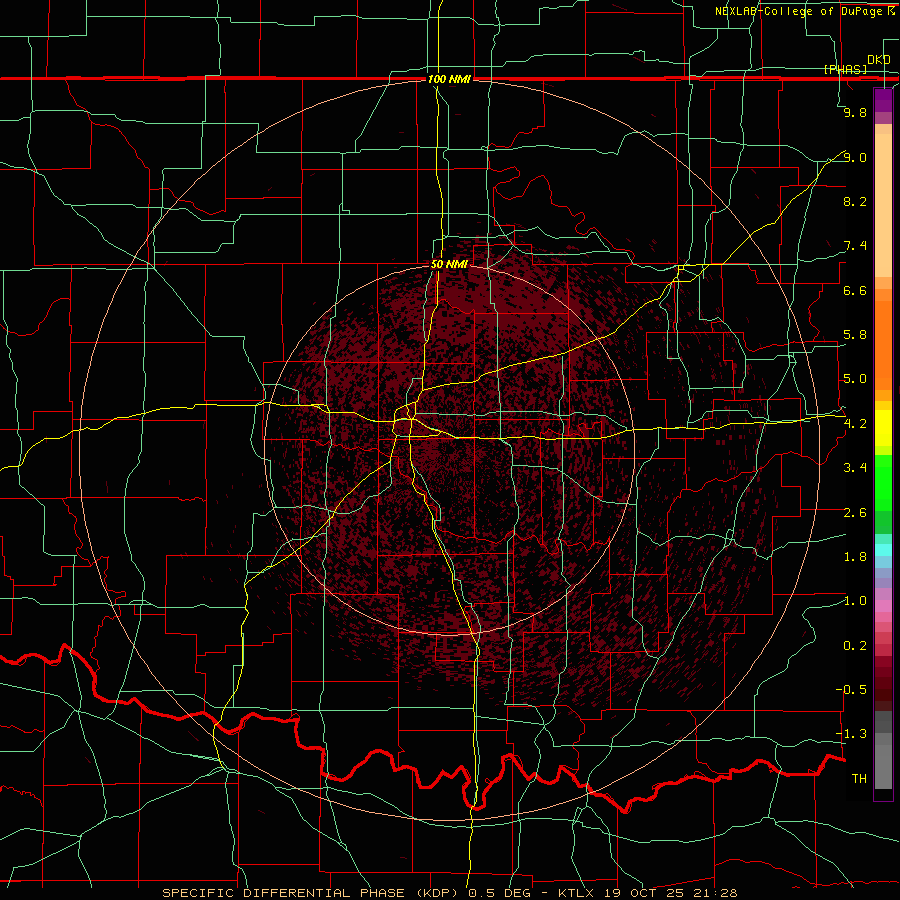Pick the cyan swatch in the color bar
Viewport: 900px width, 900px height.
(x=883, y=550)
